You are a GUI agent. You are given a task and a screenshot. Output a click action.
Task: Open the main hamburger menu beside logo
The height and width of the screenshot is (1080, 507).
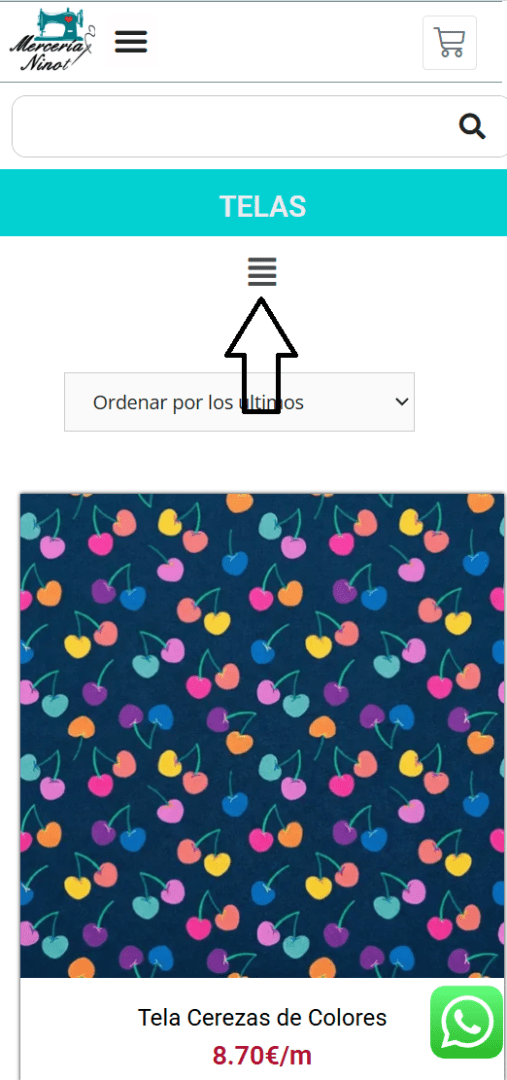coord(131,42)
